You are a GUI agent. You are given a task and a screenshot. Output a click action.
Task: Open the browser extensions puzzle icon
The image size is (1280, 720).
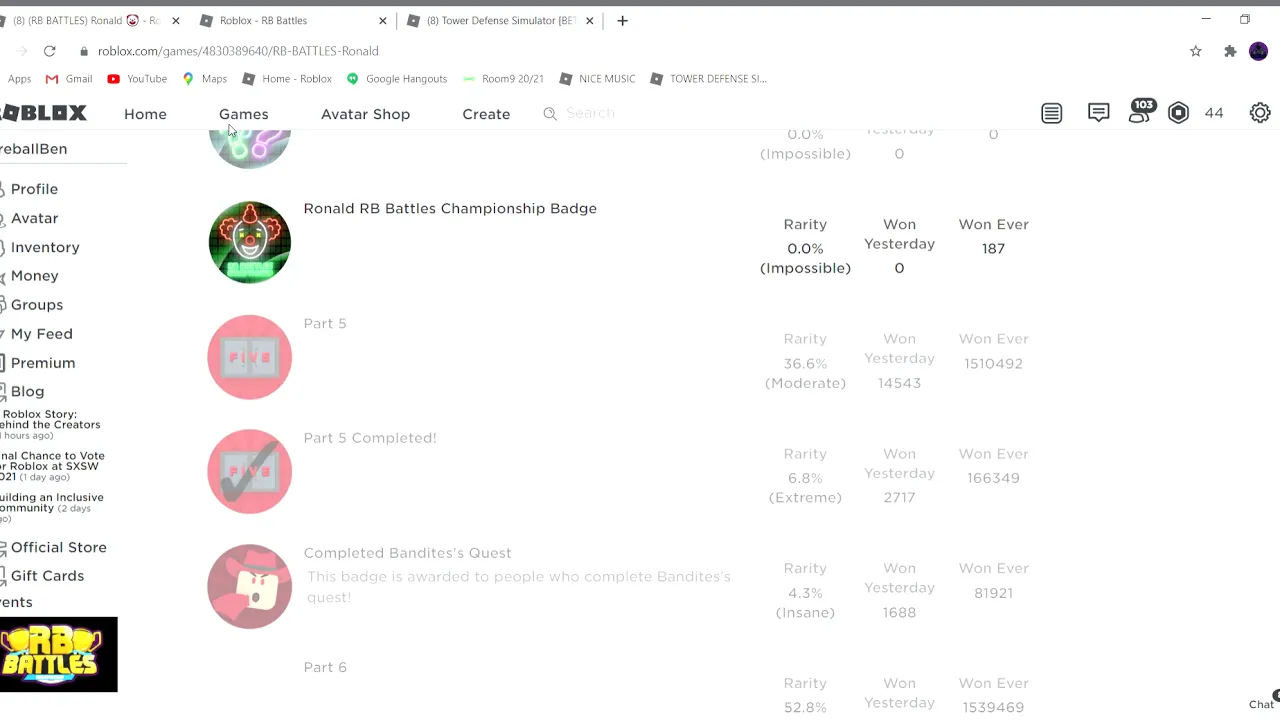(x=1230, y=51)
